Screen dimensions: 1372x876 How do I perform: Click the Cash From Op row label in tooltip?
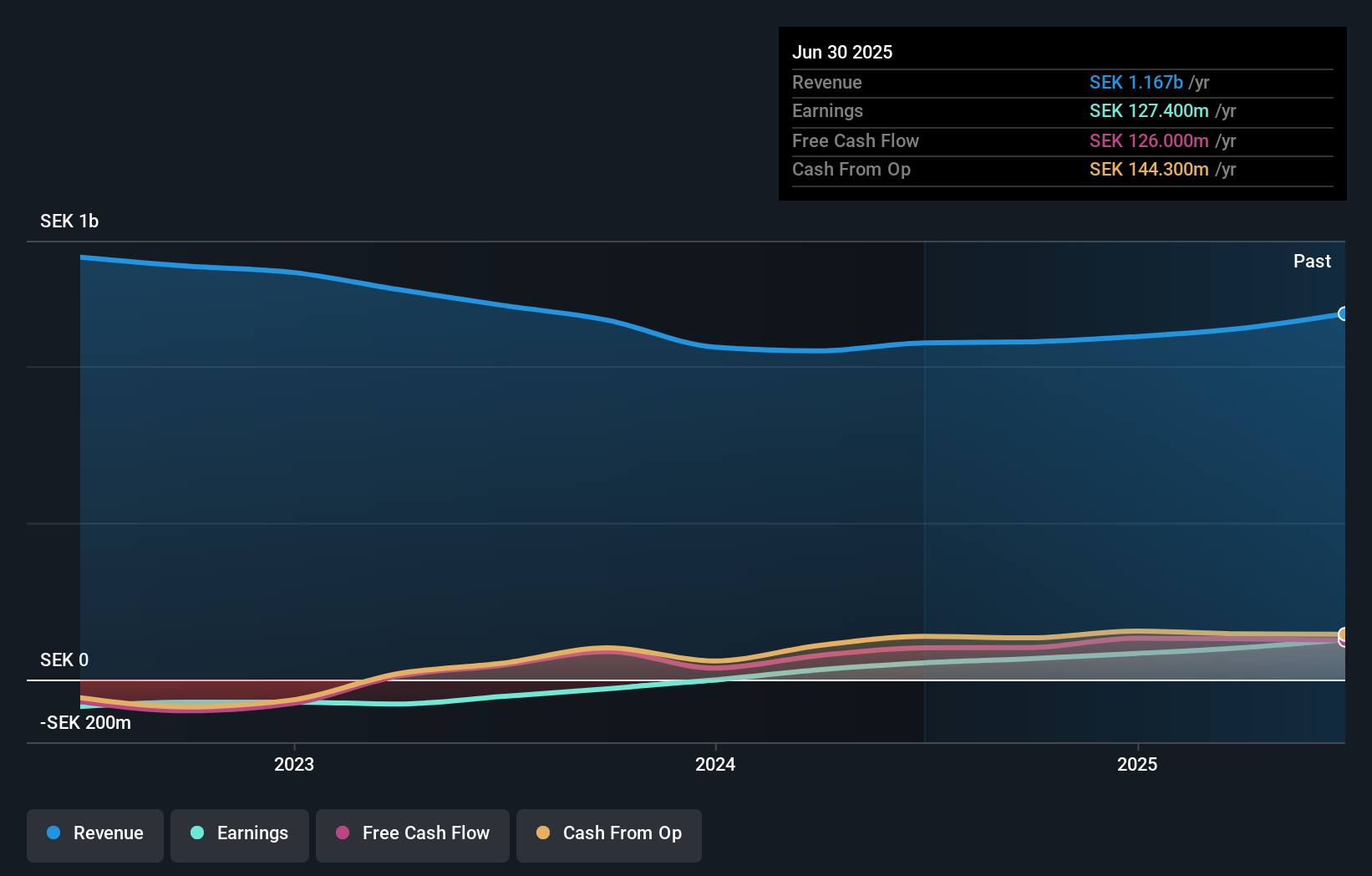851,169
